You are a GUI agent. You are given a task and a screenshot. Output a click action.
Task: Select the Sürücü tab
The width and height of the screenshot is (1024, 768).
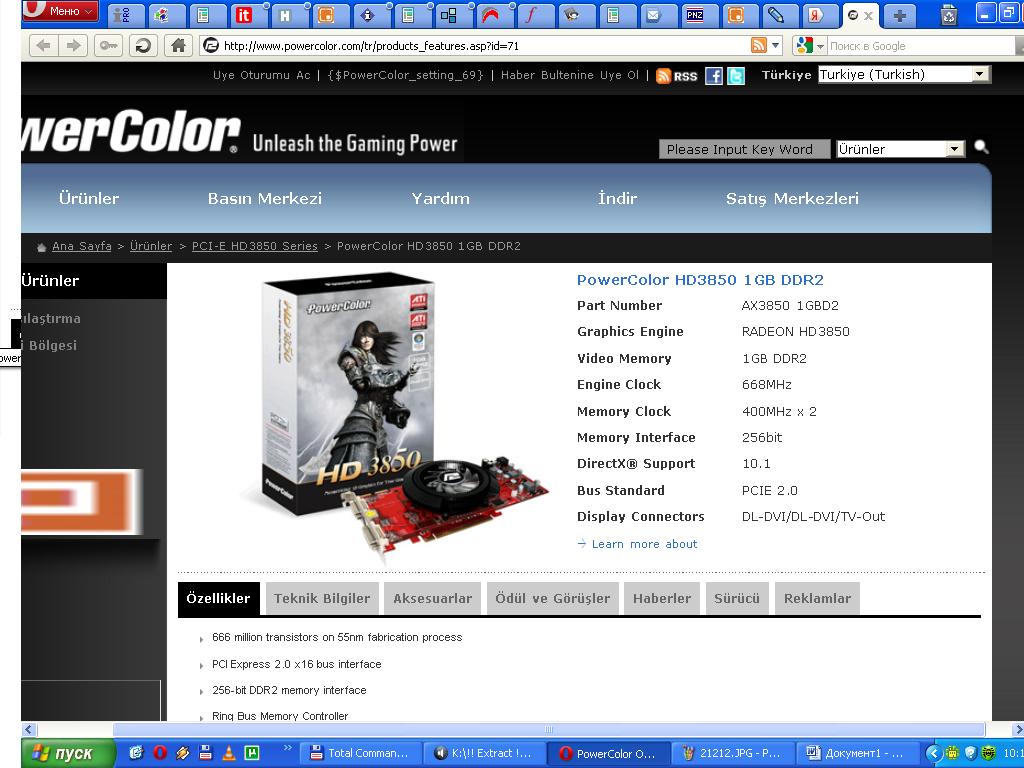coord(737,598)
